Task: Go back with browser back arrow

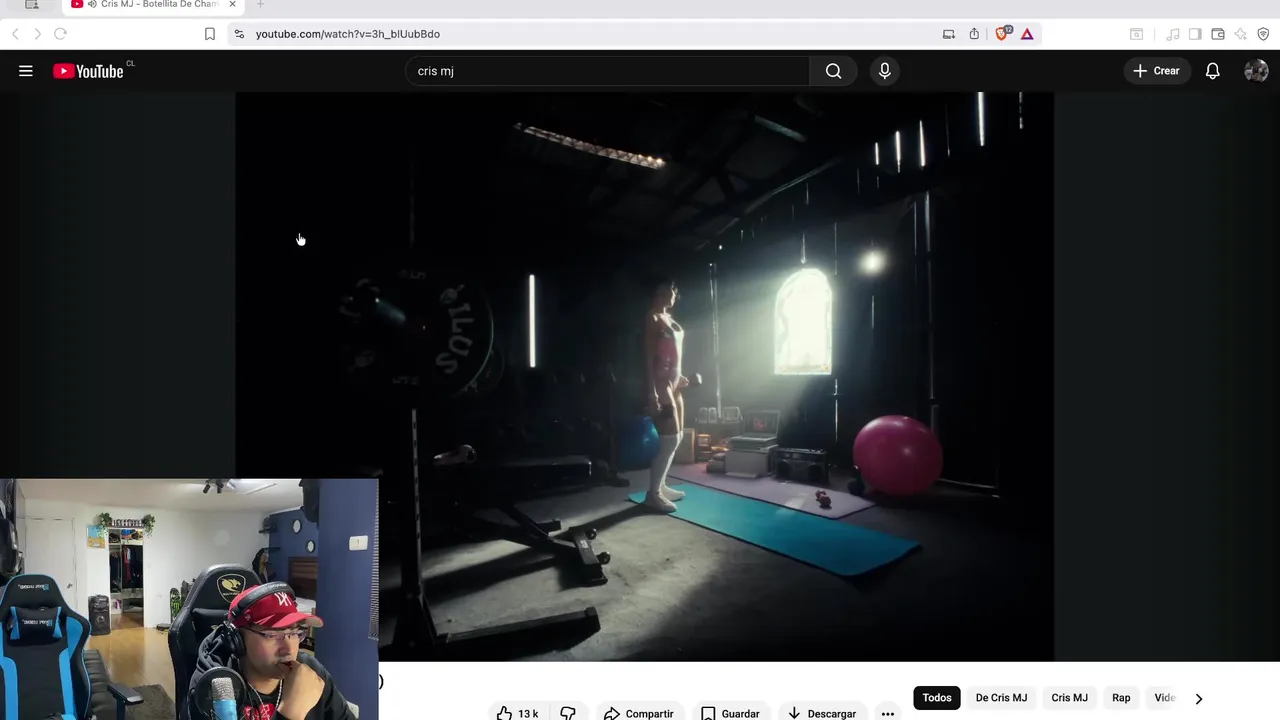Action: pyautogui.click(x=15, y=34)
